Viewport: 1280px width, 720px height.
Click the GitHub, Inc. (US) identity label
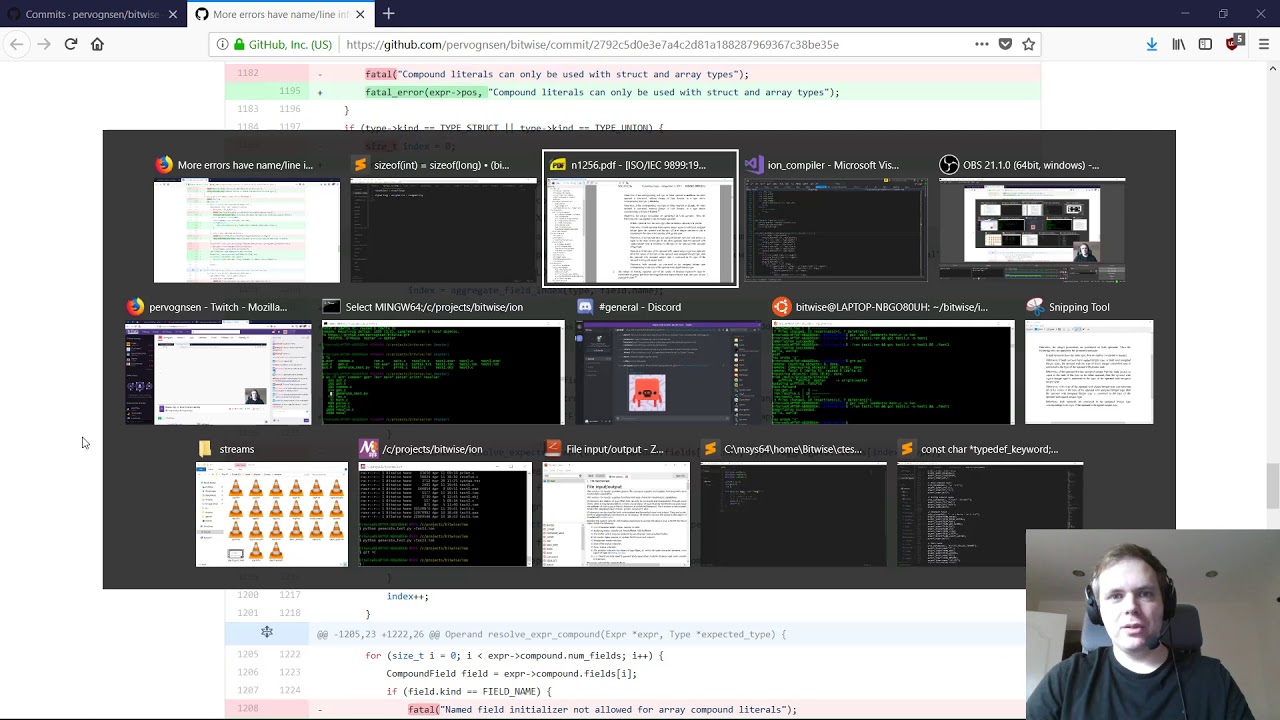coord(290,44)
